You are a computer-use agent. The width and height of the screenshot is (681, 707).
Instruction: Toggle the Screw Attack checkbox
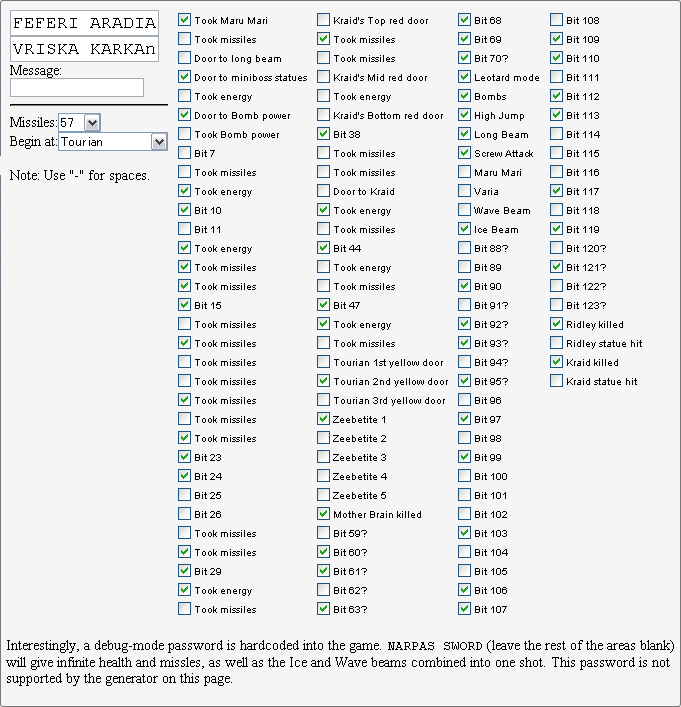click(465, 153)
